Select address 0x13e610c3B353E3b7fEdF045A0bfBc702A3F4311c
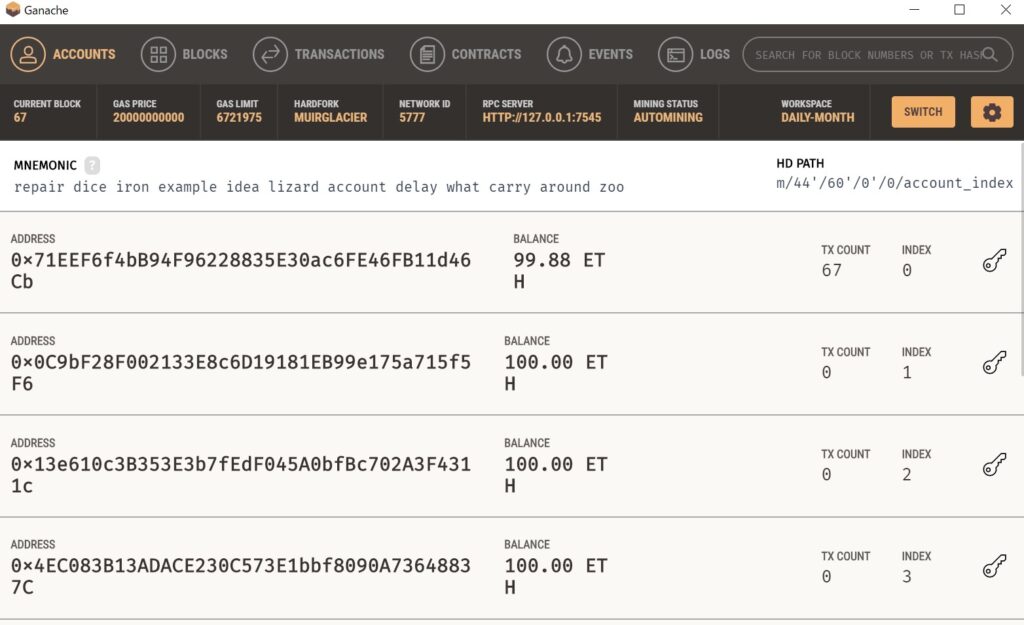This screenshot has height=625, width=1024. coord(240,475)
